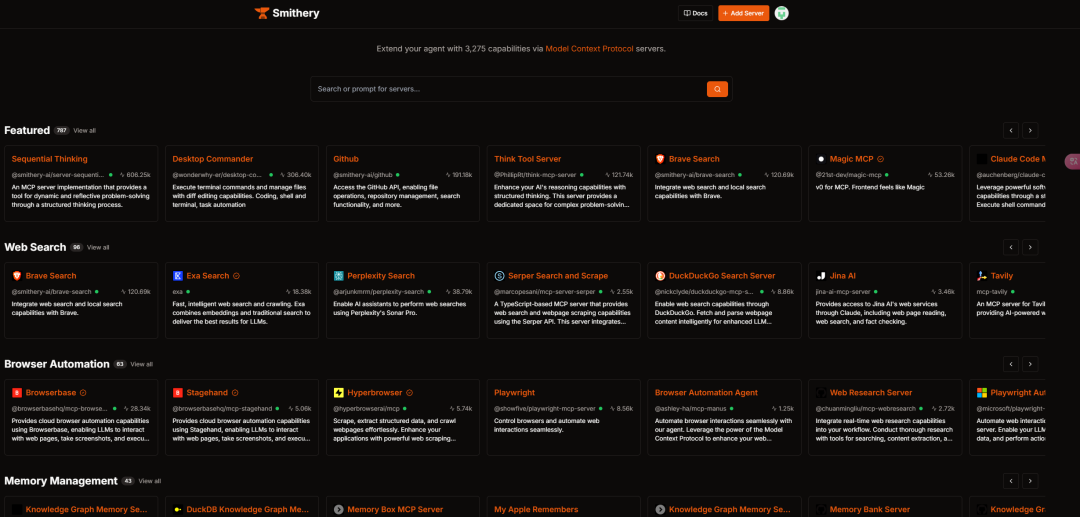The height and width of the screenshot is (517, 1080).
Task: Click the Smithery logo icon
Action: click(262, 13)
